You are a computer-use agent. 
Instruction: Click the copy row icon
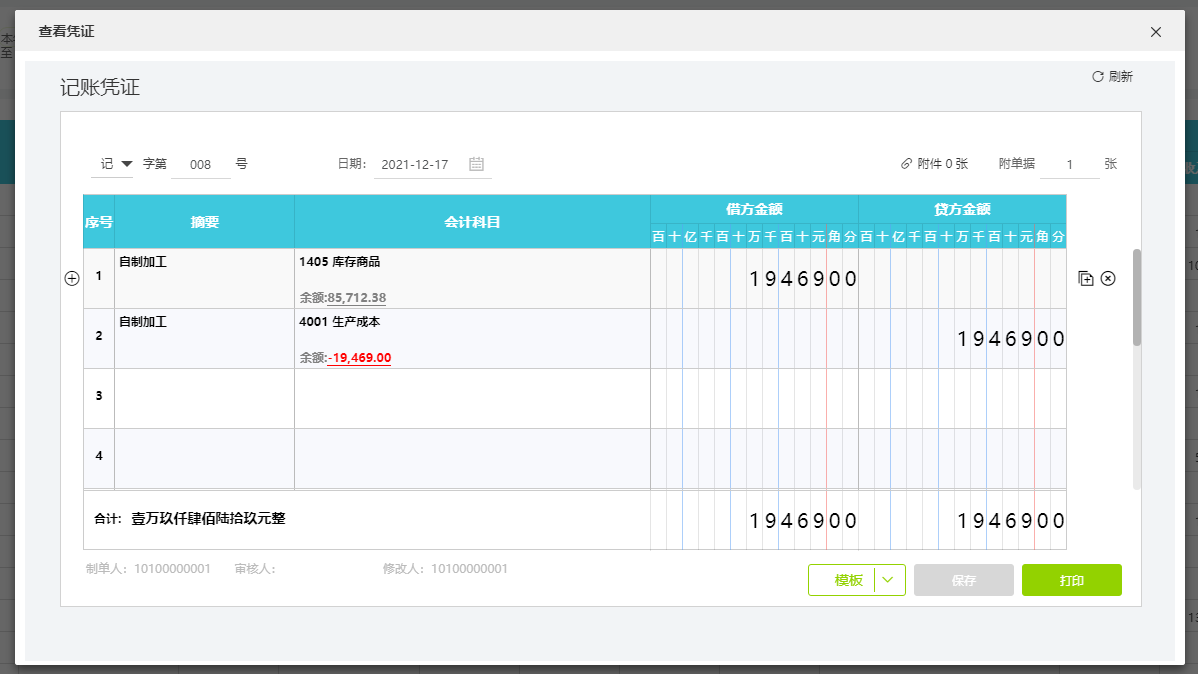[1086, 279]
